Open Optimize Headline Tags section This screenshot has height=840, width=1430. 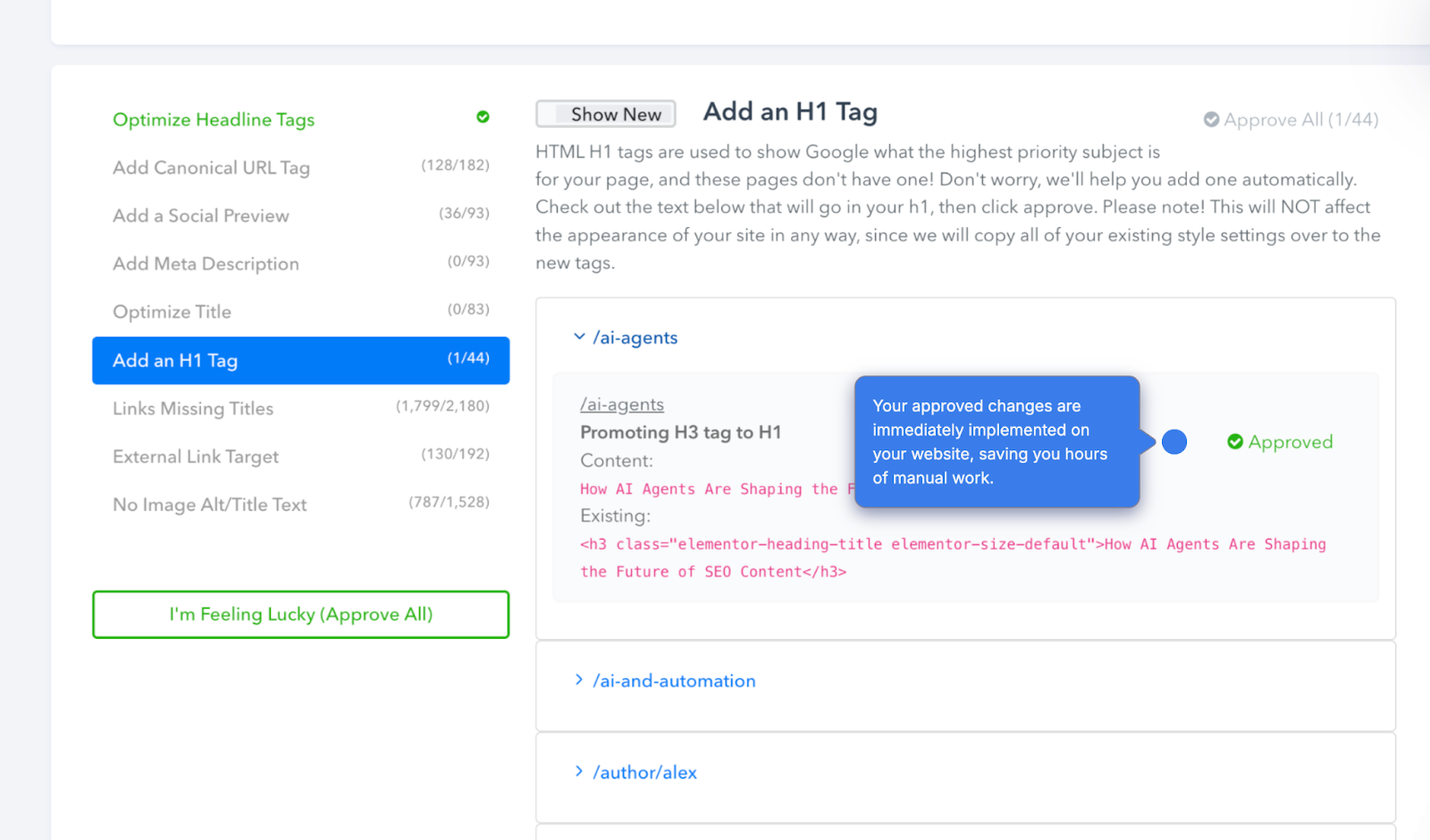point(214,120)
